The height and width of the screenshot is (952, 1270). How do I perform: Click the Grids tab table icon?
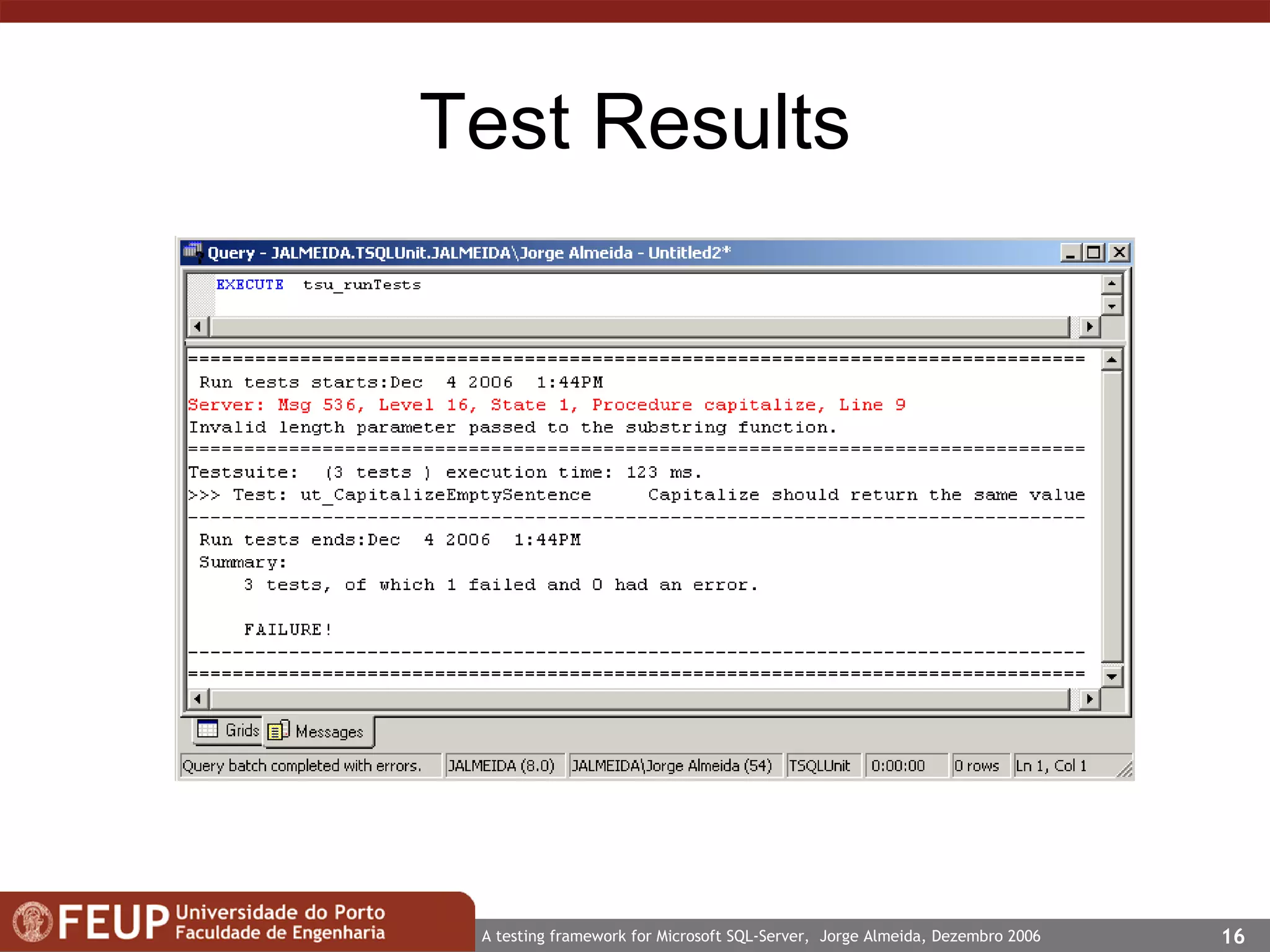click(x=208, y=729)
